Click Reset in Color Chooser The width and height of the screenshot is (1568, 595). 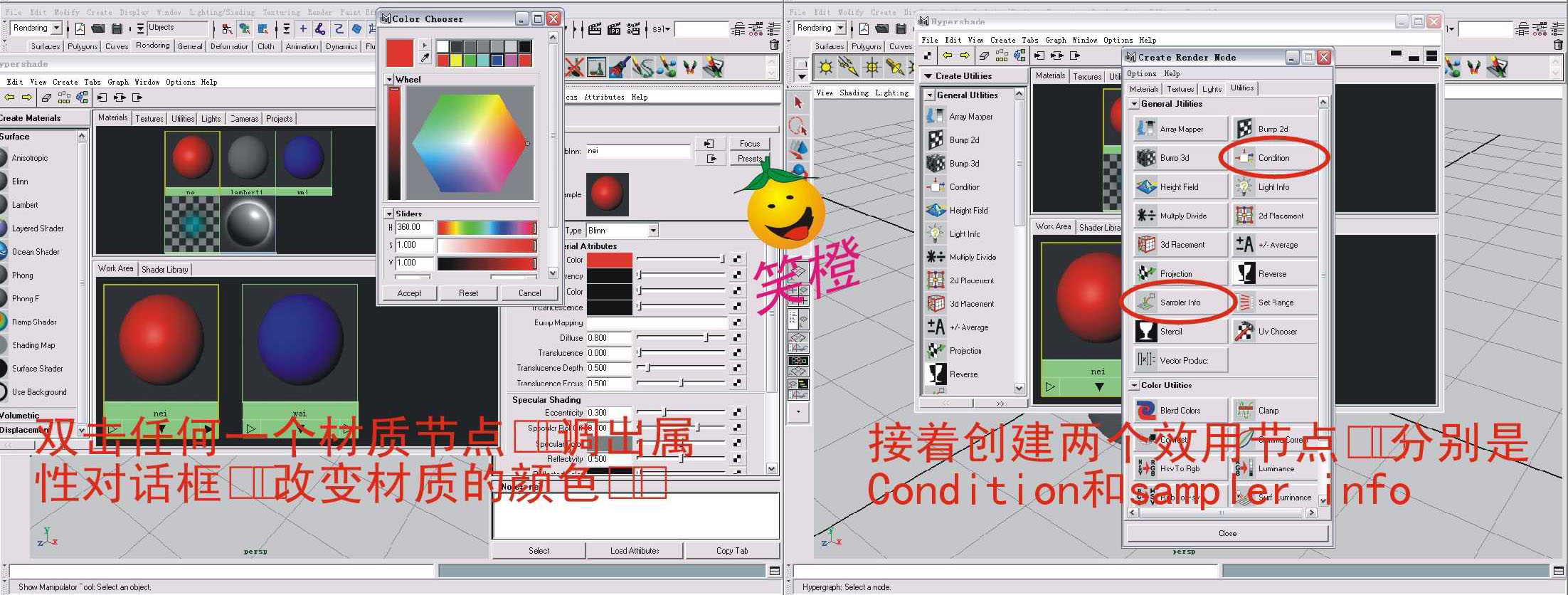tap(468, 293)
